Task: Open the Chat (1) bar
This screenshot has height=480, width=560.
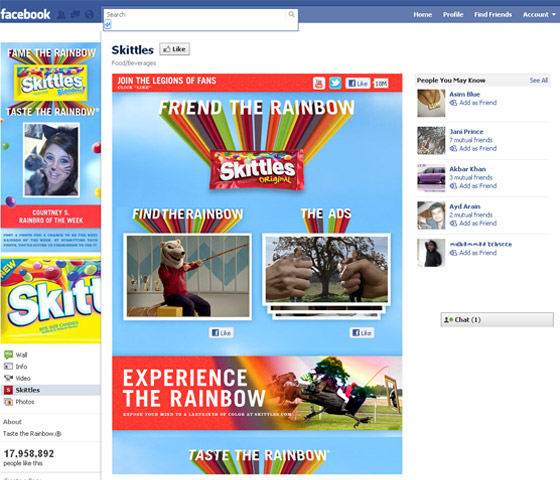Action: click(497, 320)
